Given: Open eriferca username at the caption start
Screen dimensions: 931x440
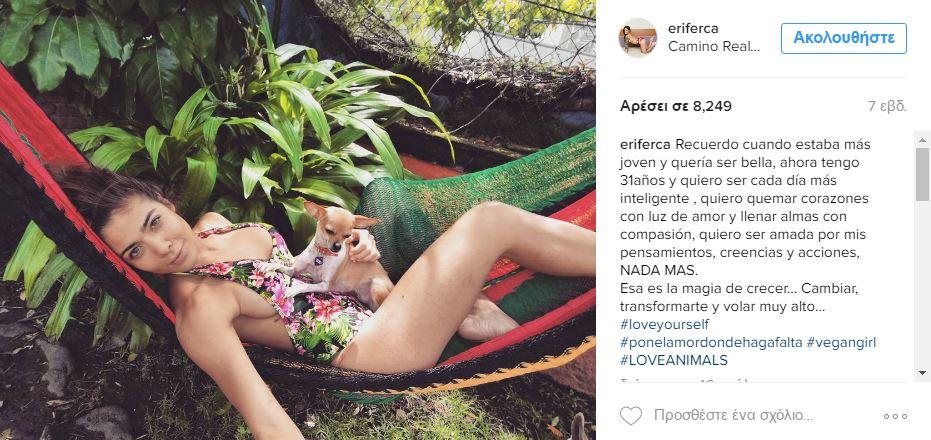Looking at the screenshot, I should pyautogui.click(x=646, y=144).
